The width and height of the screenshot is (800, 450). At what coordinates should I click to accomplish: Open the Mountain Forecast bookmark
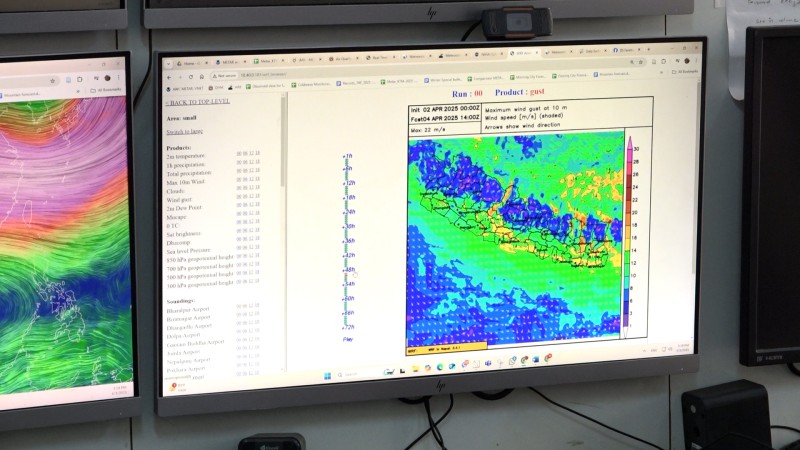[614, 74]
